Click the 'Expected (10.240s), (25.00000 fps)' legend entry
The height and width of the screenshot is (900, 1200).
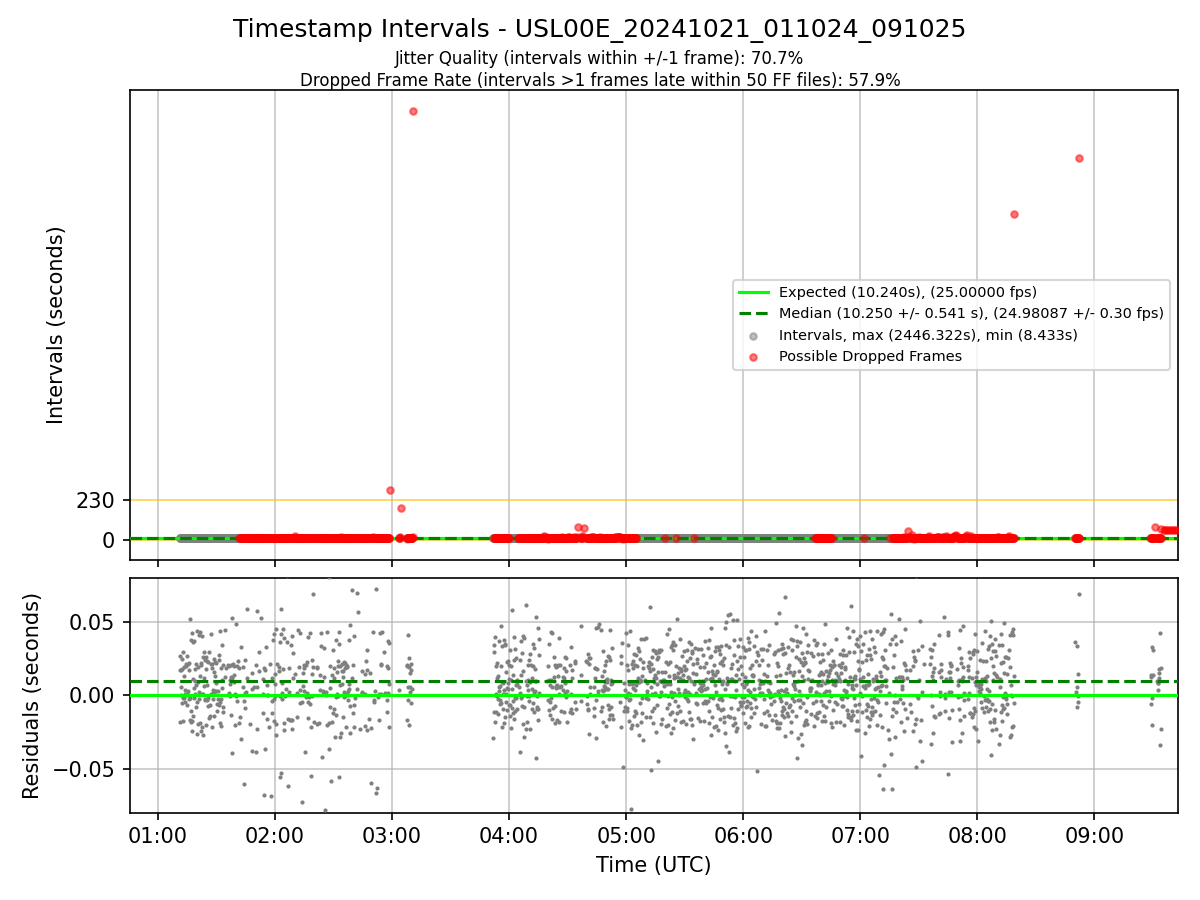tap(907, 292)
